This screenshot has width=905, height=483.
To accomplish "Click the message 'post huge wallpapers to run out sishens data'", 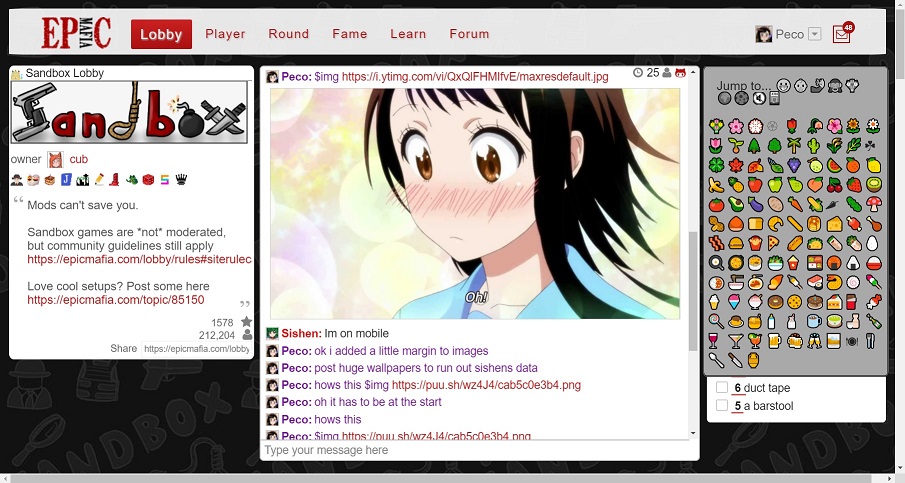I will pyautogui.click(x=425, y=368).
